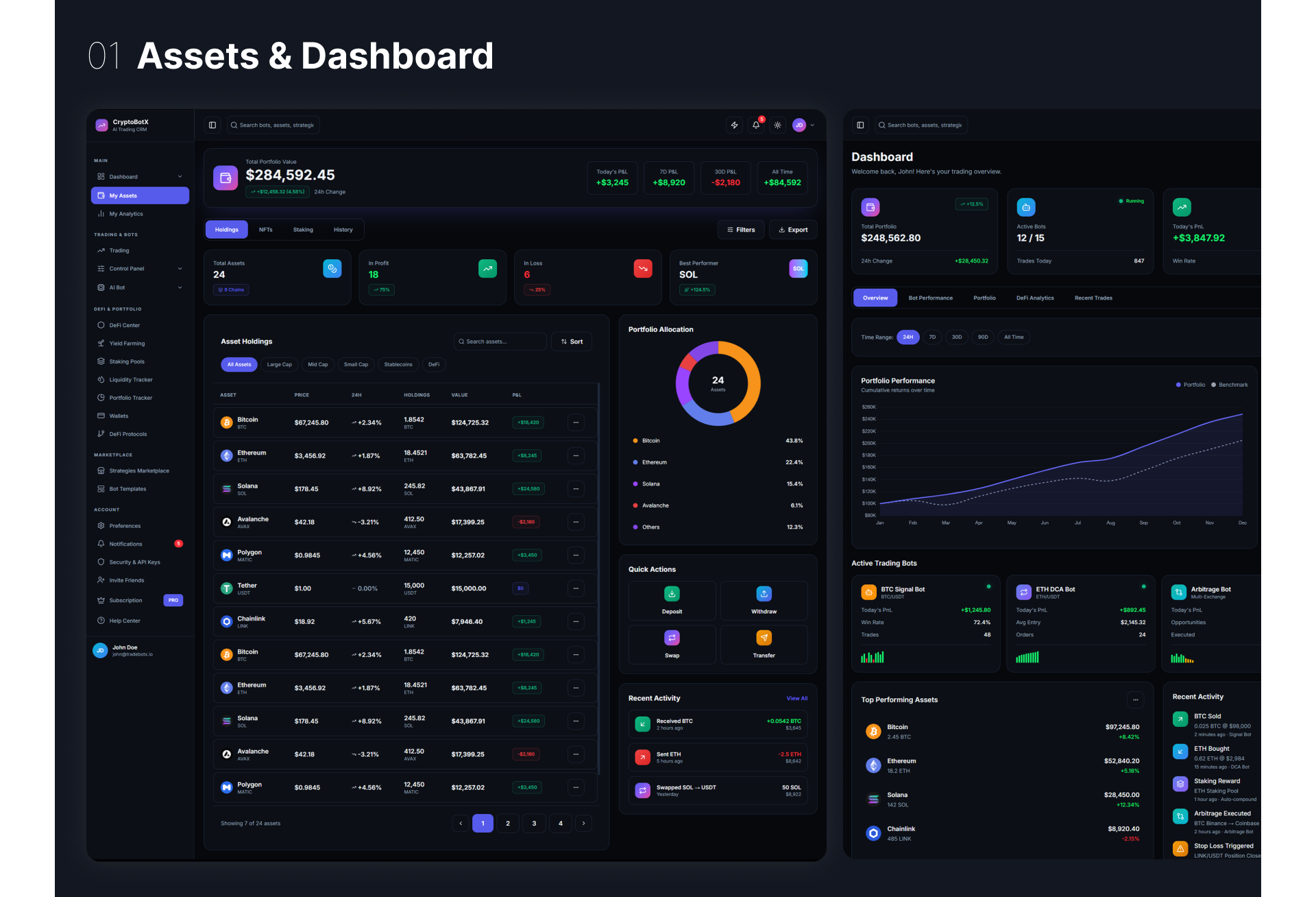
Task: Open Preferences in the sidebar
Action: 140,526
